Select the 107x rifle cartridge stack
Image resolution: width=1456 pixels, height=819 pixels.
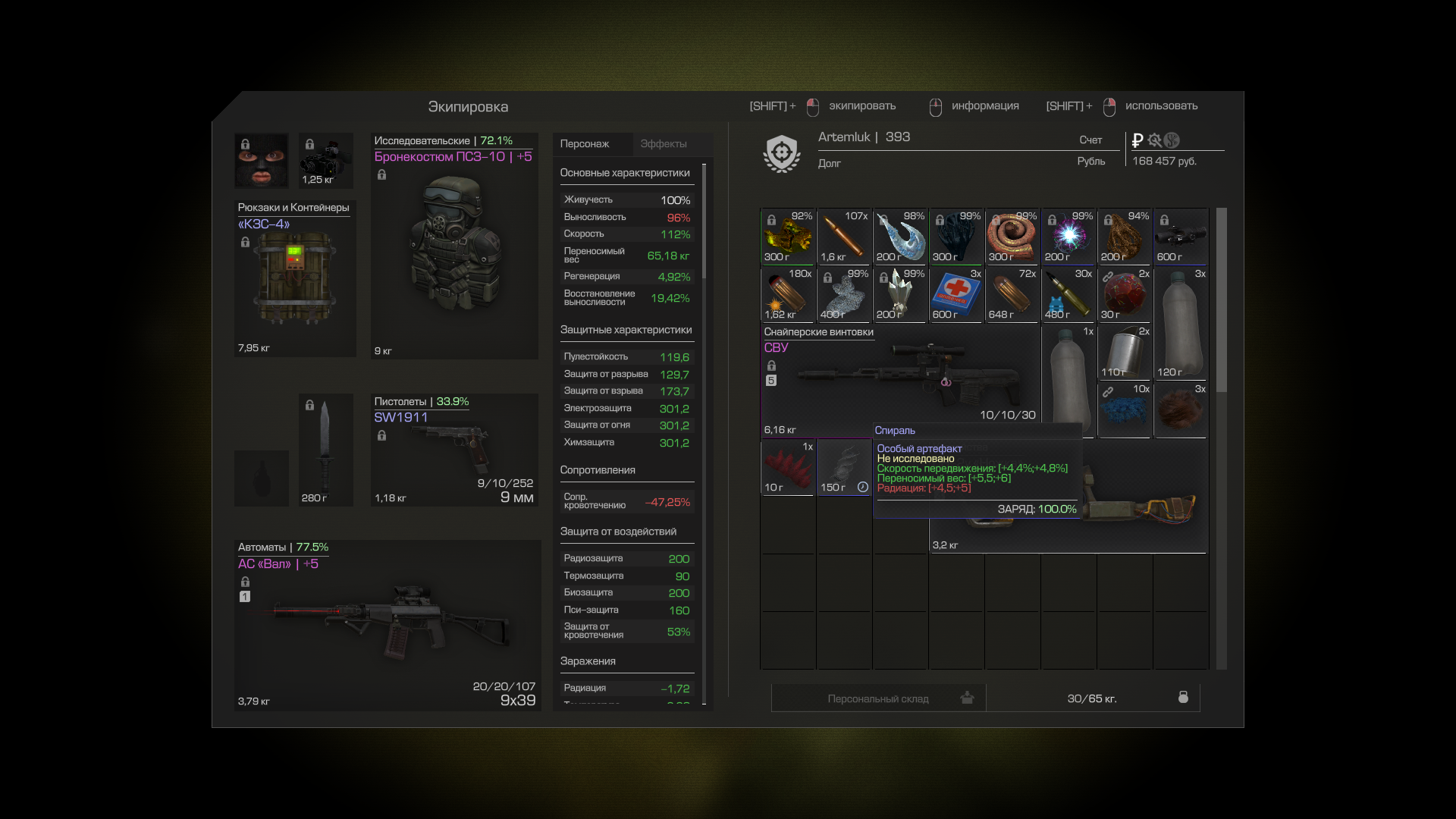tap(844, 237)
